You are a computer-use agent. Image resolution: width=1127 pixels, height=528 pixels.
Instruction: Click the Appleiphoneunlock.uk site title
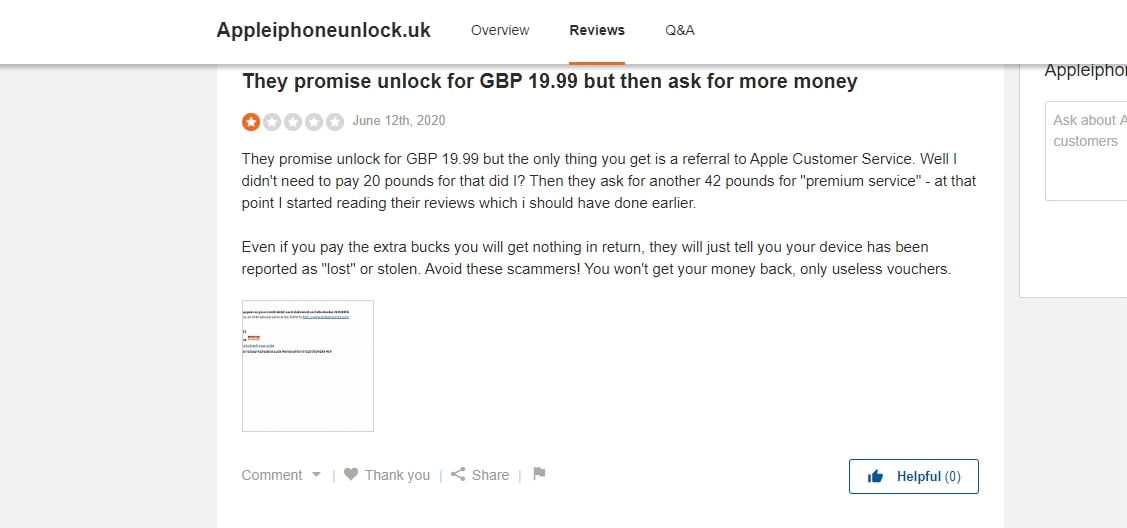point(323,30)
